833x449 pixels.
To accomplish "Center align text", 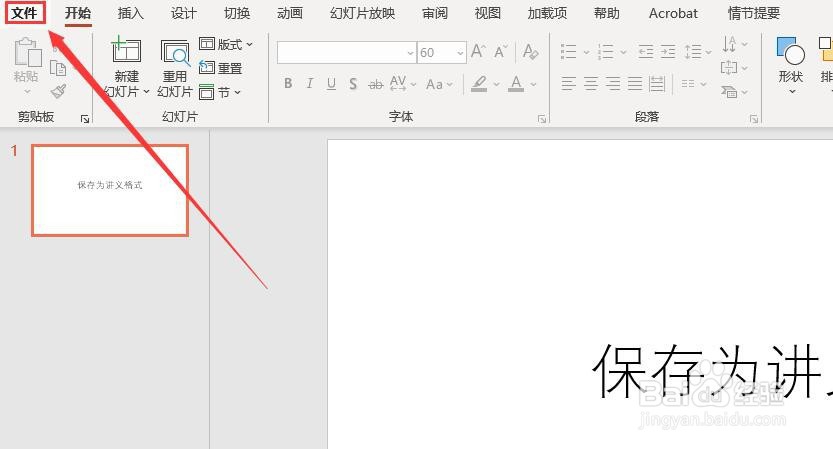I will point(591,83).
